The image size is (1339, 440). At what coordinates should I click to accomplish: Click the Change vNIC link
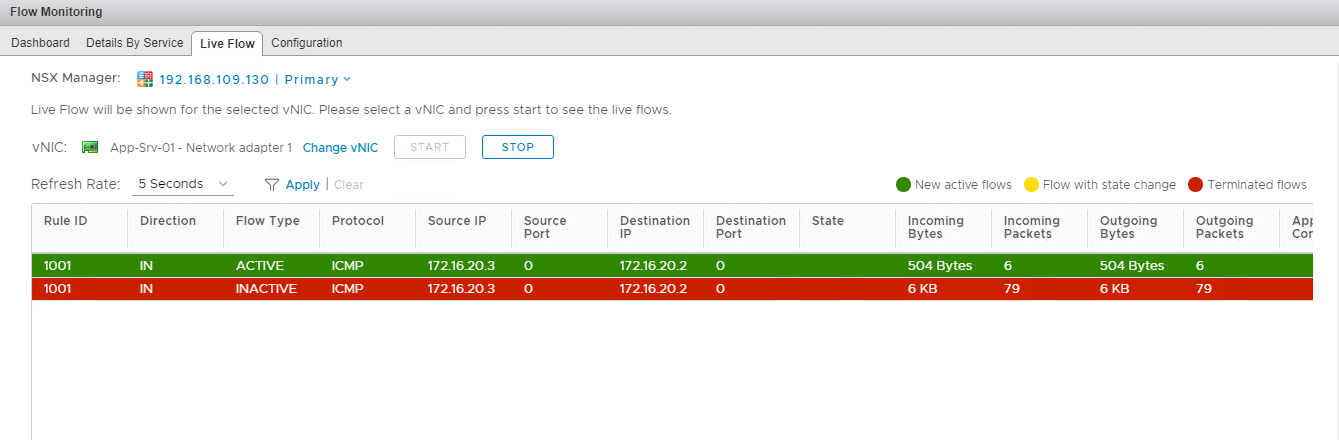(x=340, y=148)
